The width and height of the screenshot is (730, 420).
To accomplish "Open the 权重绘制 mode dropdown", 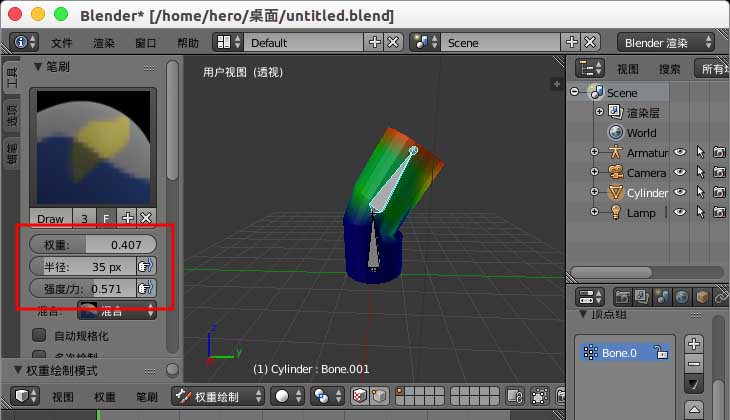I will click(x=218, y=396).
